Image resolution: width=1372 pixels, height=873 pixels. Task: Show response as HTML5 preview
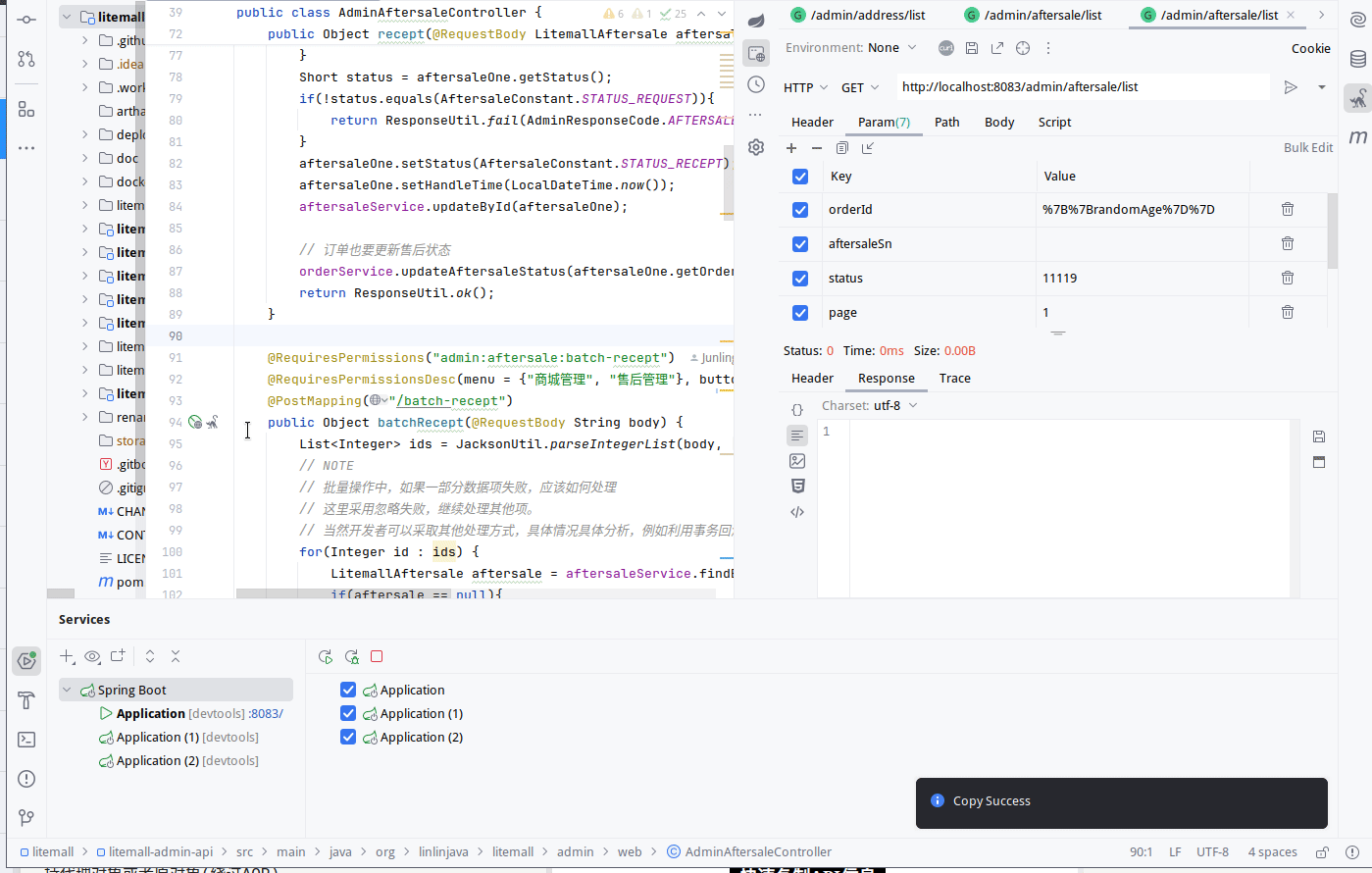(797, 486)
